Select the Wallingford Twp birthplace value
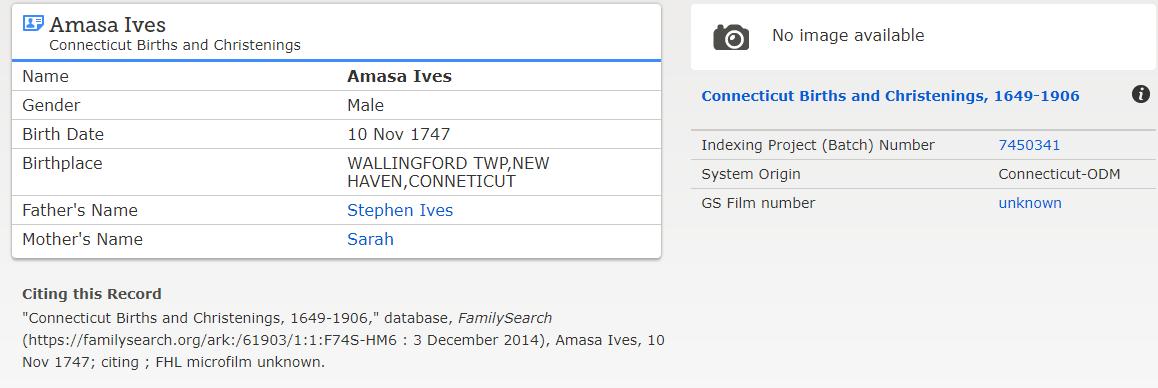This screenshot has width=1158, height=388. [x=448, y=172]
